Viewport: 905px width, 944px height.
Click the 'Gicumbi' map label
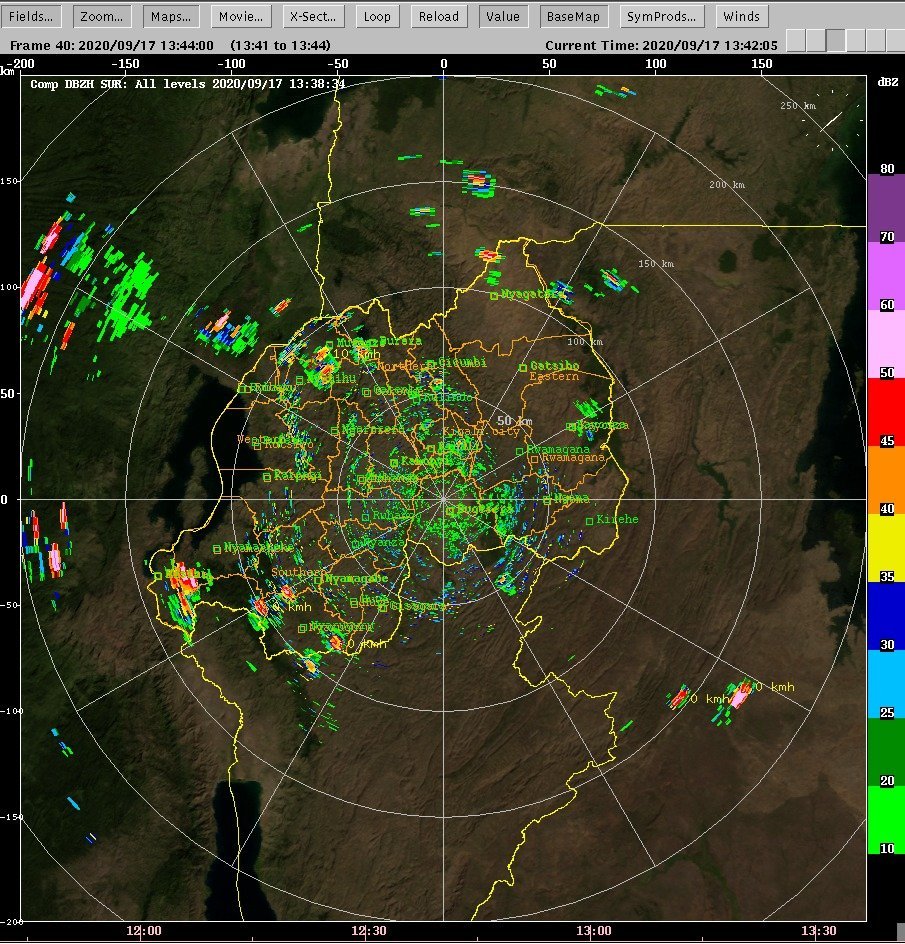[x=462, y=362]
